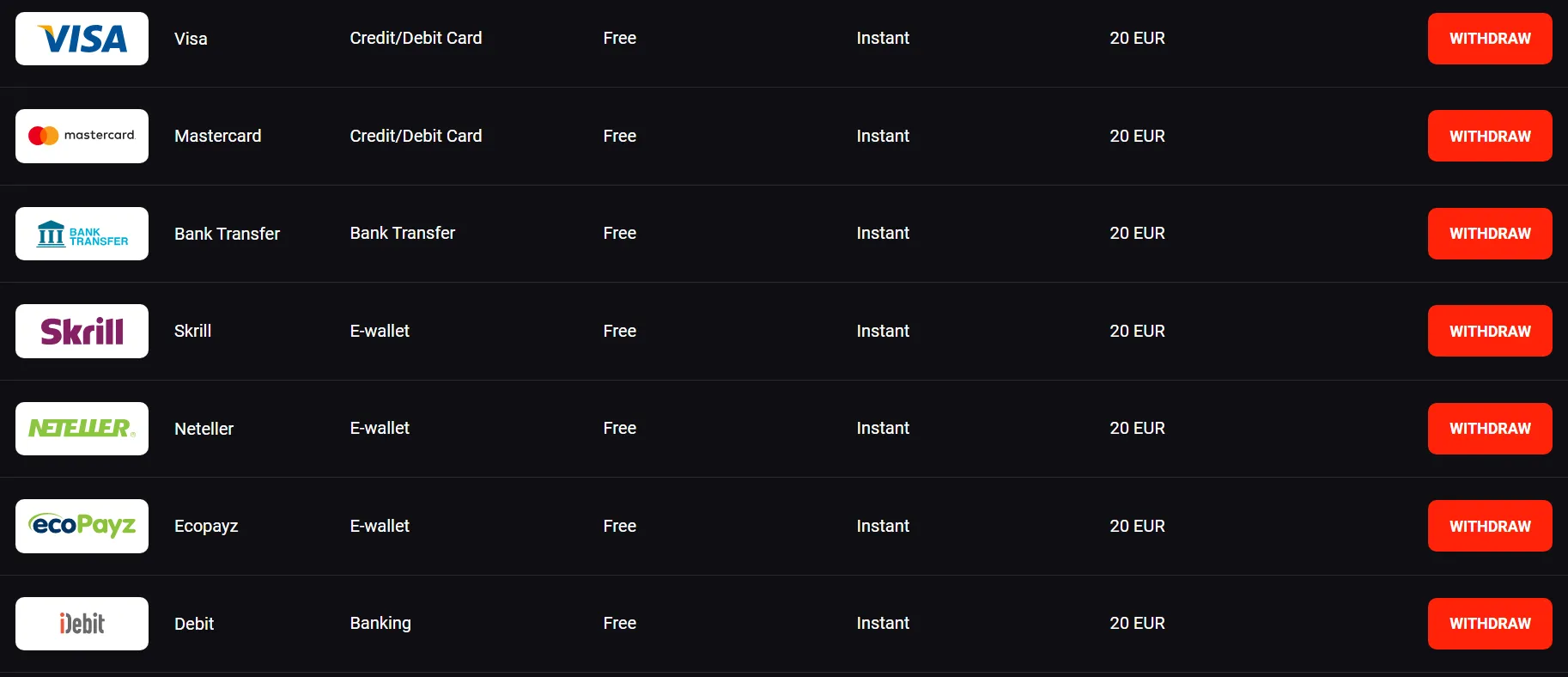This screenshot has height=677, width=1568.
Task: Click WITHDRAW on the Neteller row
Action: tap(1489, 428)
